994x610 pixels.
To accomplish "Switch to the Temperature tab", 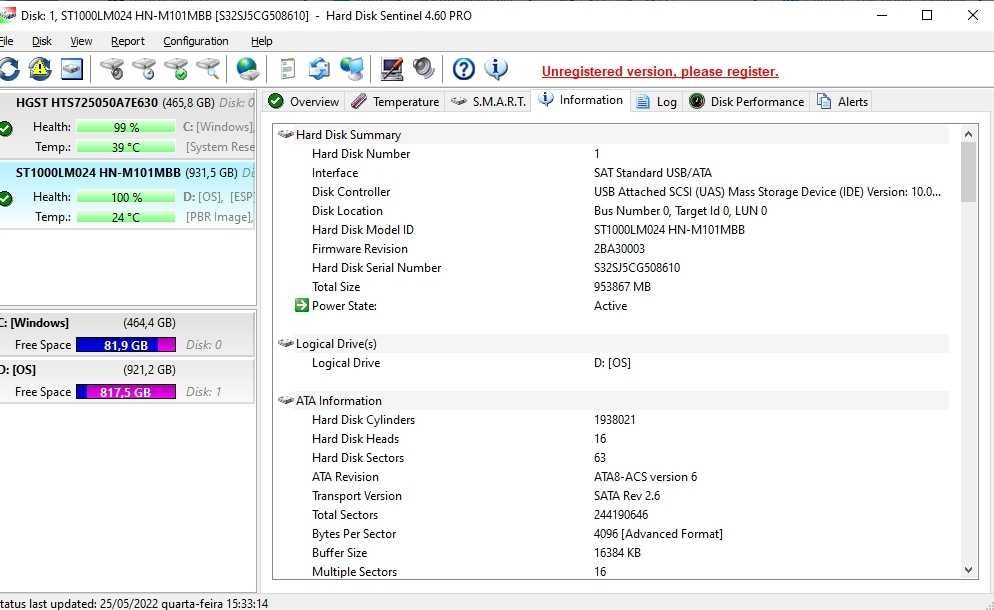I will point(396,101).
